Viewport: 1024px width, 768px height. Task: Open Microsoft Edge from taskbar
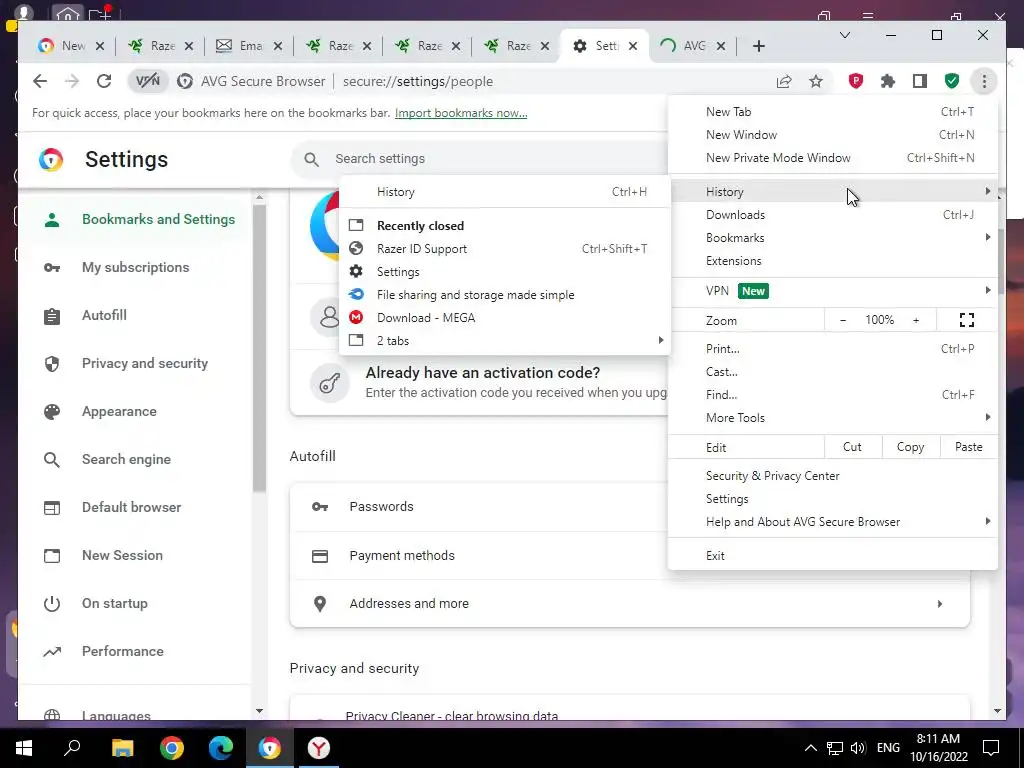point(221,748)
